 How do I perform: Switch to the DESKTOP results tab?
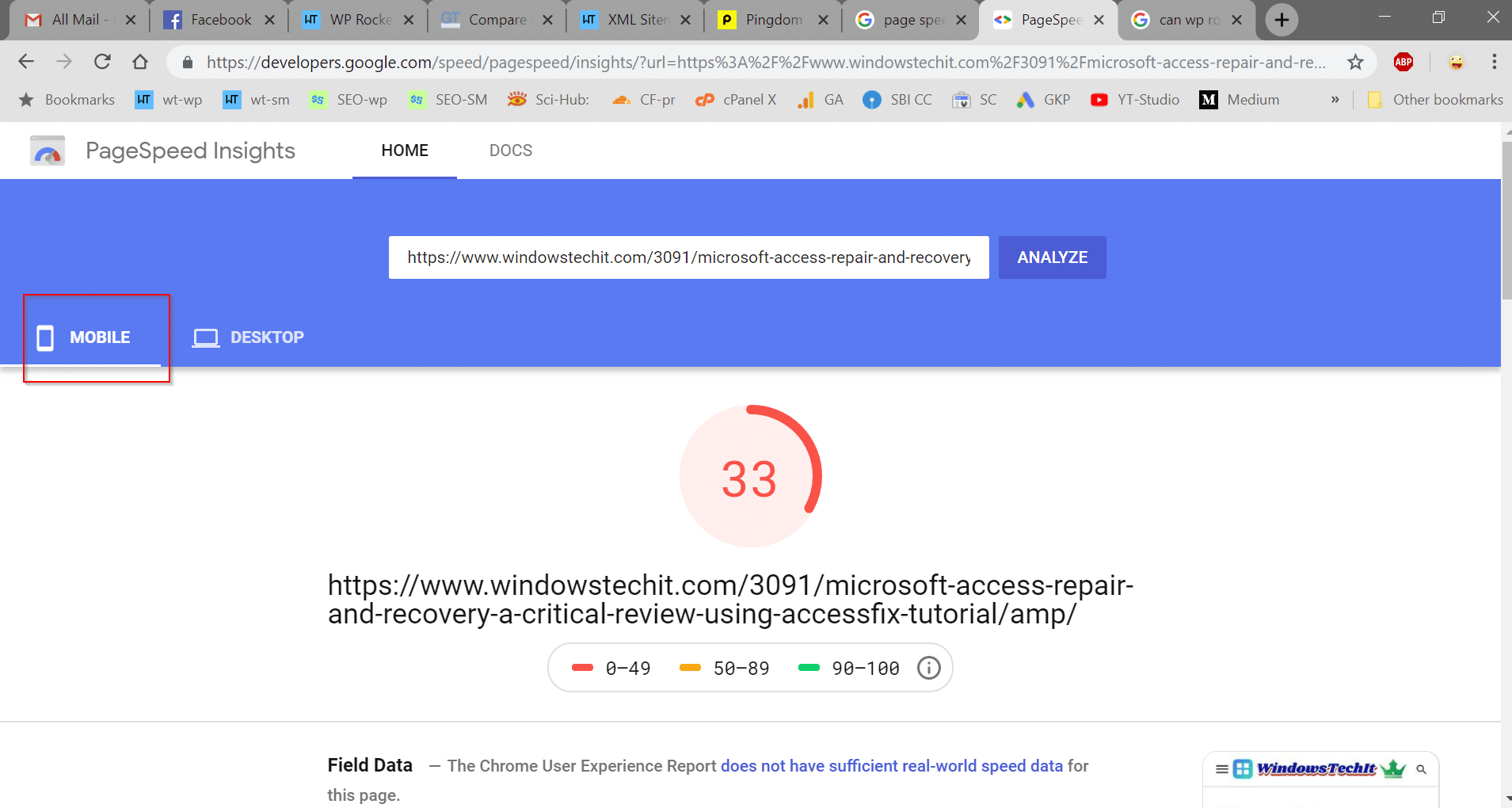coord(249,337)
